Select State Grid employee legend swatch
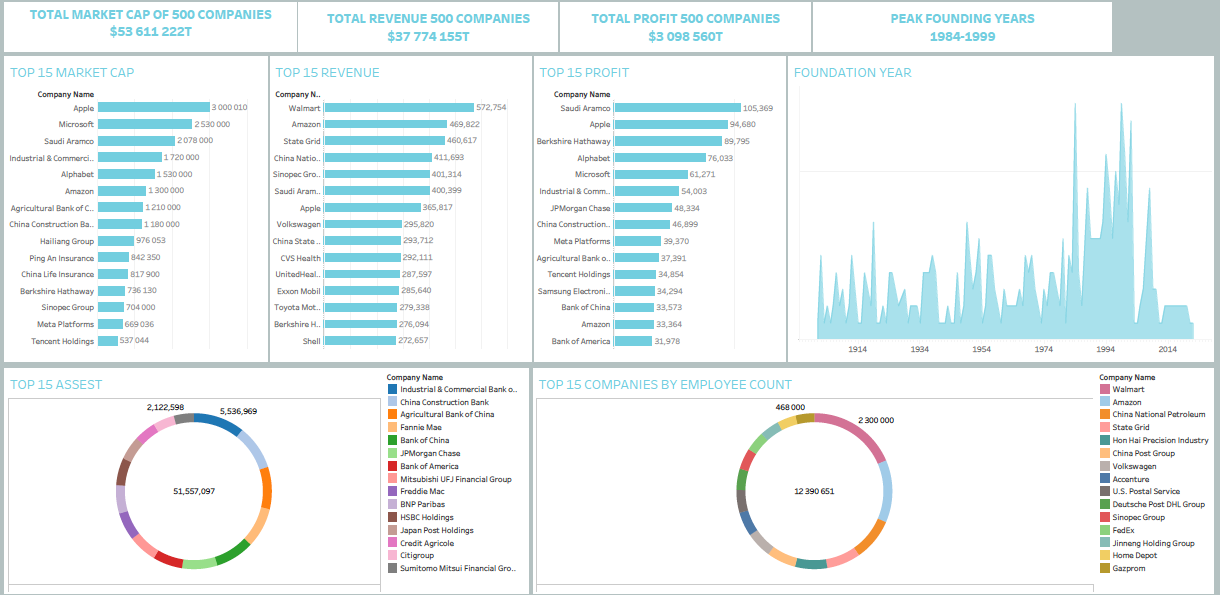Image resolution: width=1222 pixels, height=595 pixels. (1104, 427)
